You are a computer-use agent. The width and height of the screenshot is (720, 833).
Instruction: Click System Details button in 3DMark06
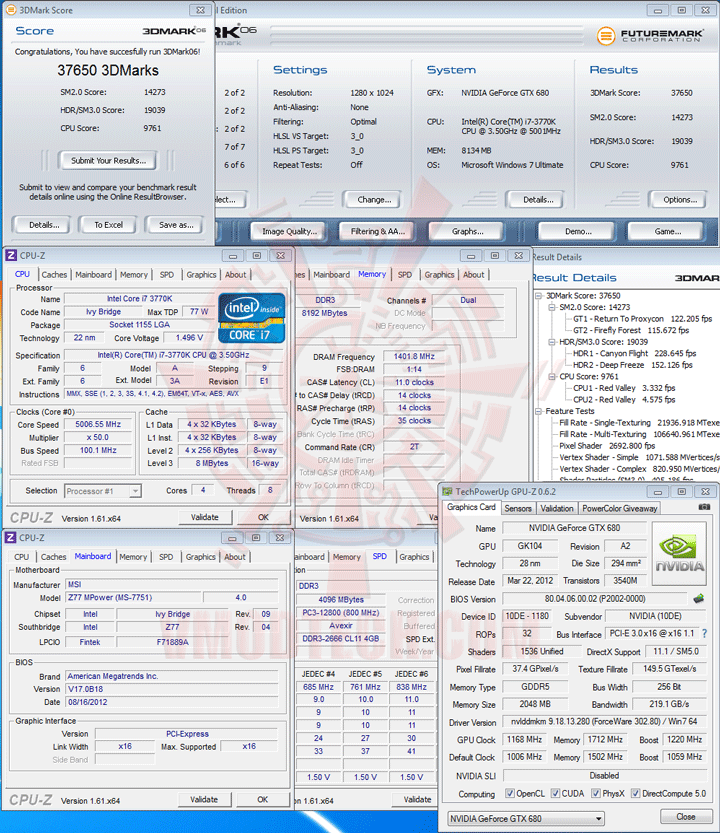click(x=538, y=200)
